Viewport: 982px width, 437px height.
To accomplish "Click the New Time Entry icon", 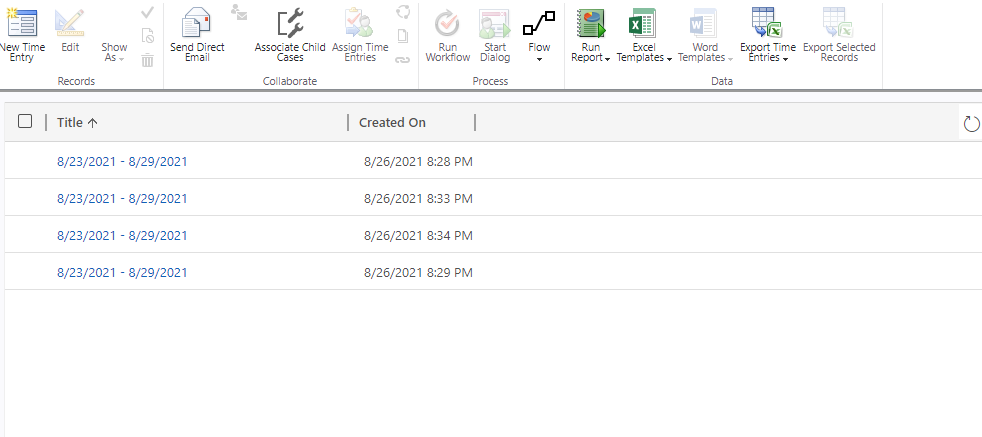I will click(21, 24).
